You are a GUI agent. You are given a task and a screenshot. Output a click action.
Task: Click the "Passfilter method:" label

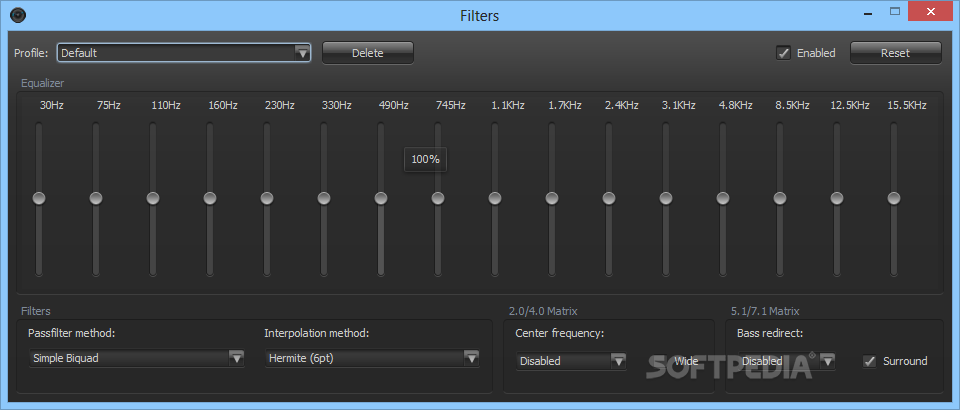coord(72,334)
